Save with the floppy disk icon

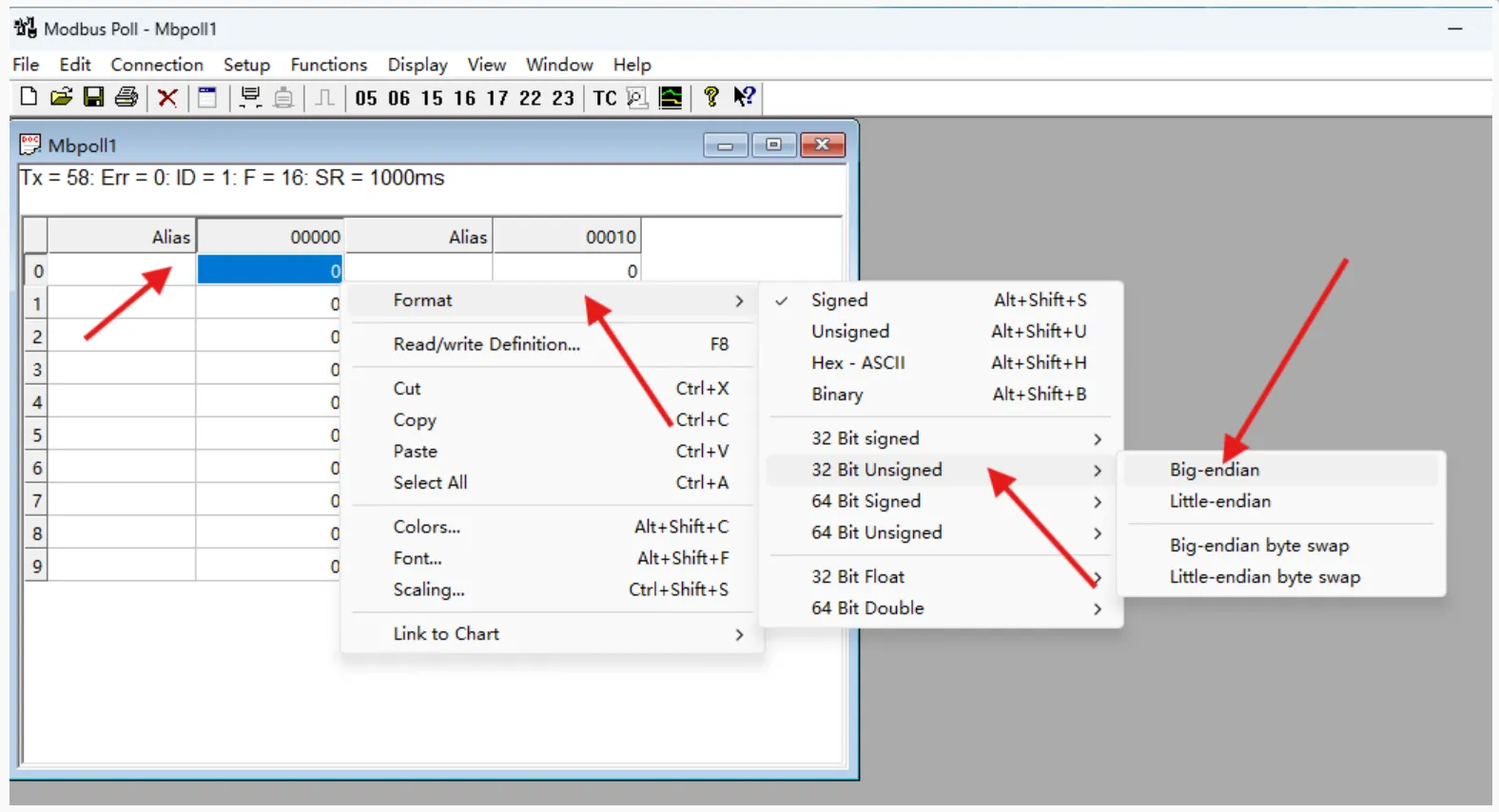point(93,97)
